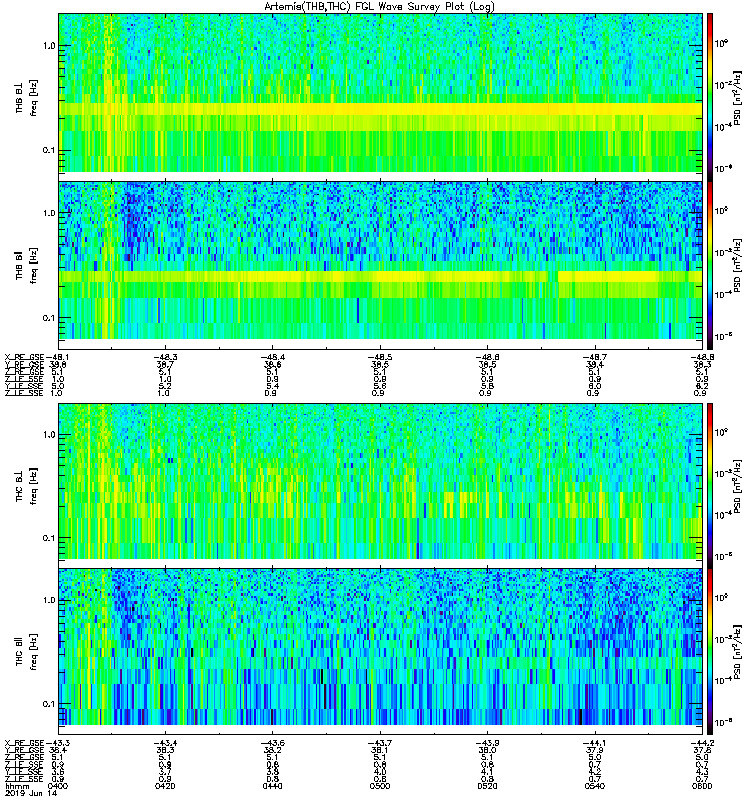Click the 1.0 frequency tick of the THC B∥ panel
This screenshot has height=800, width=750.
[x=49, y=600]
